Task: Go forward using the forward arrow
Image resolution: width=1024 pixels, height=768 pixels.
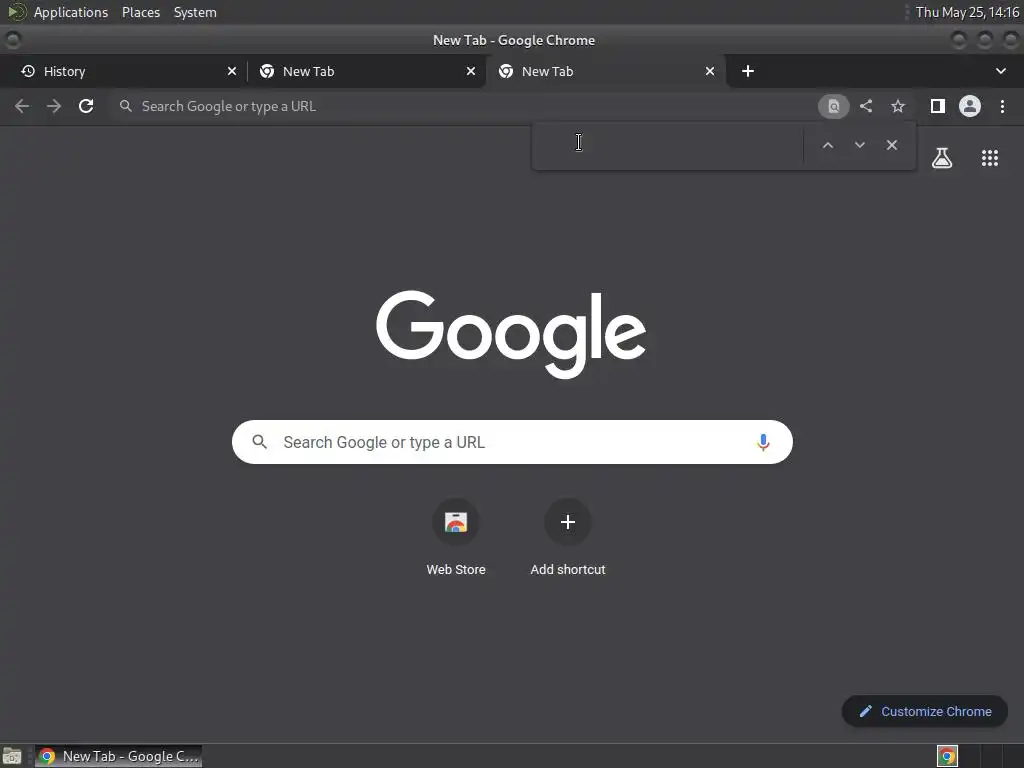Action: 54,106
